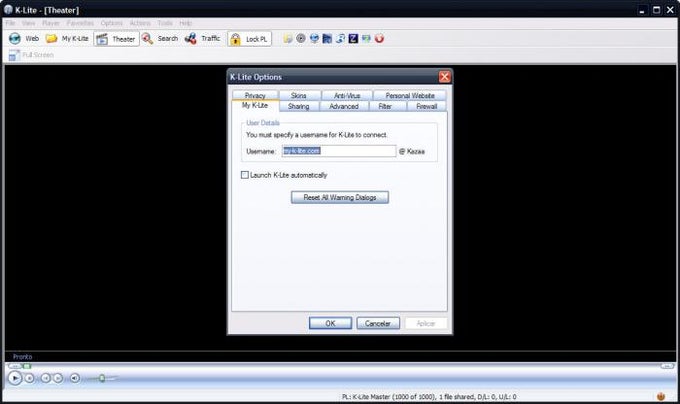Switch to the Firewall tab

427,106
